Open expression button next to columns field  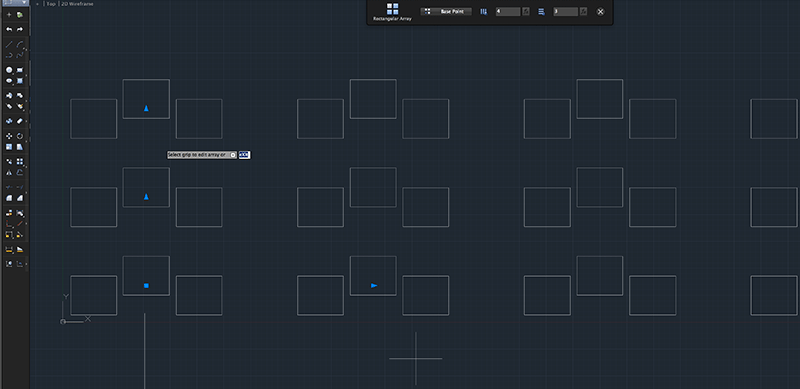click(526, 11)
